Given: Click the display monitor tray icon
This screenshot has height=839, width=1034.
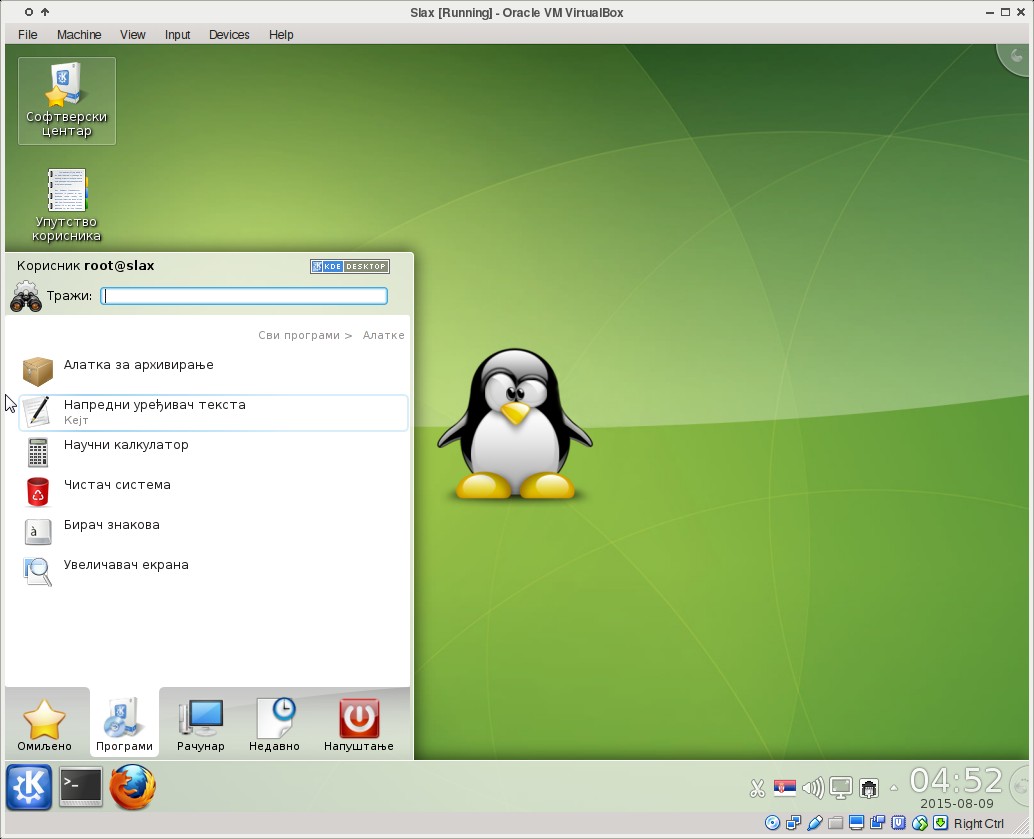Looking at the screenshot, I should [x=841, y=788].
